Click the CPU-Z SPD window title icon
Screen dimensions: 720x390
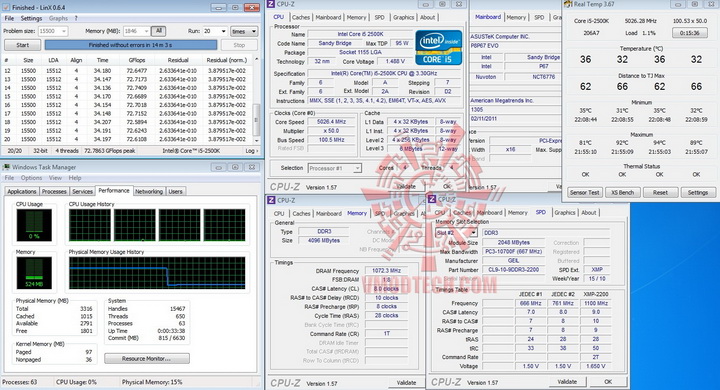click(x=432, y=199)
